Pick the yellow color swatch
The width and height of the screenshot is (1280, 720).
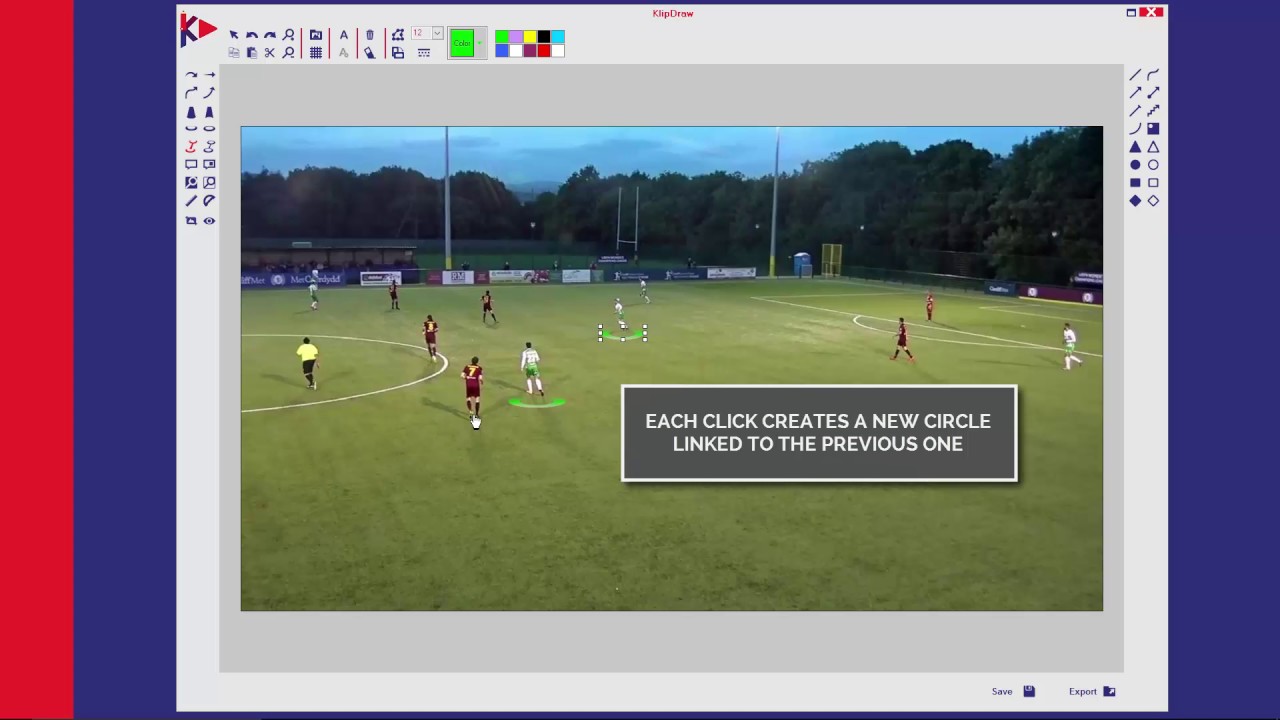tap(530, 37)
